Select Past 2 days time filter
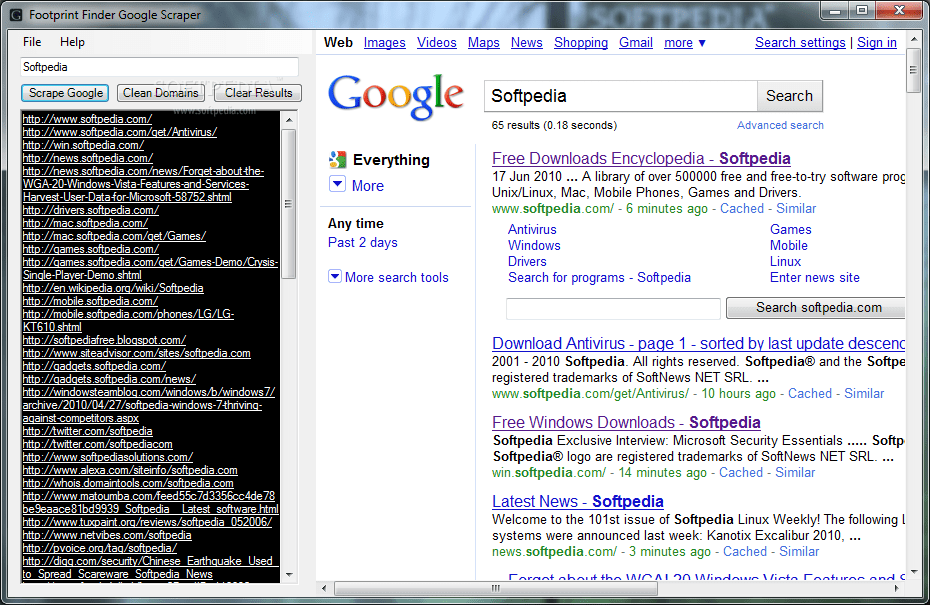The height and width of the screenshot is (605, 930). coord(362,243)
